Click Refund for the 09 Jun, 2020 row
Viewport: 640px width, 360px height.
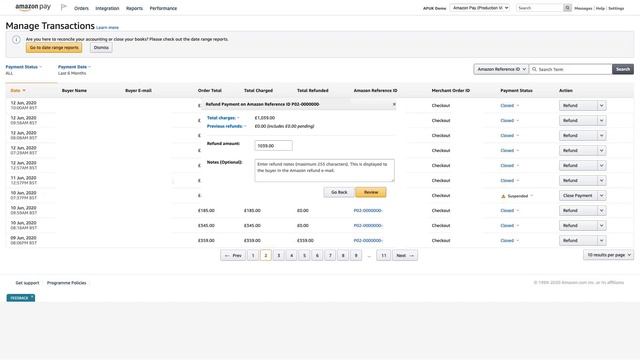578,240
